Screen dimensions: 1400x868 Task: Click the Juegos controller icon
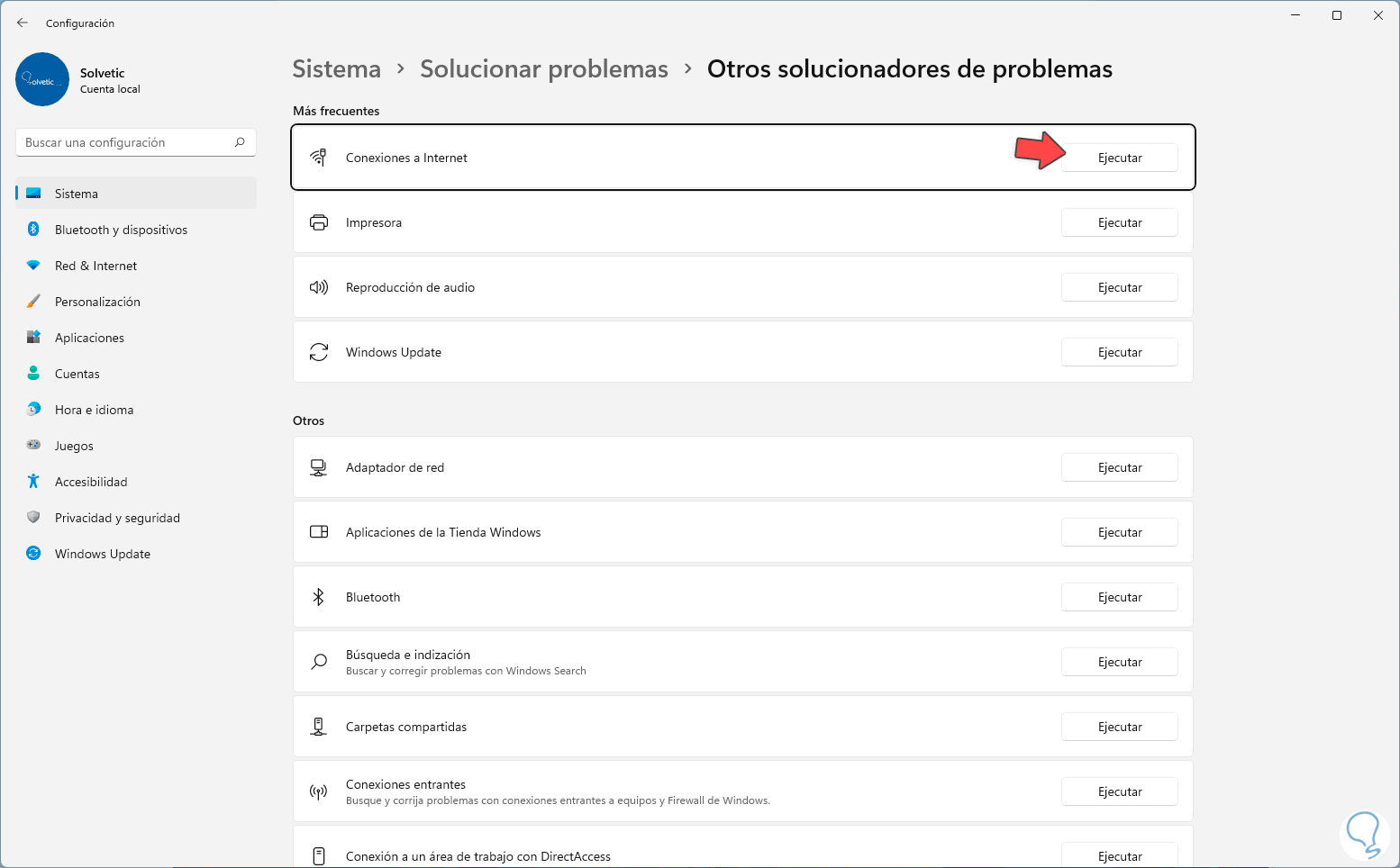tap(33, 446)
